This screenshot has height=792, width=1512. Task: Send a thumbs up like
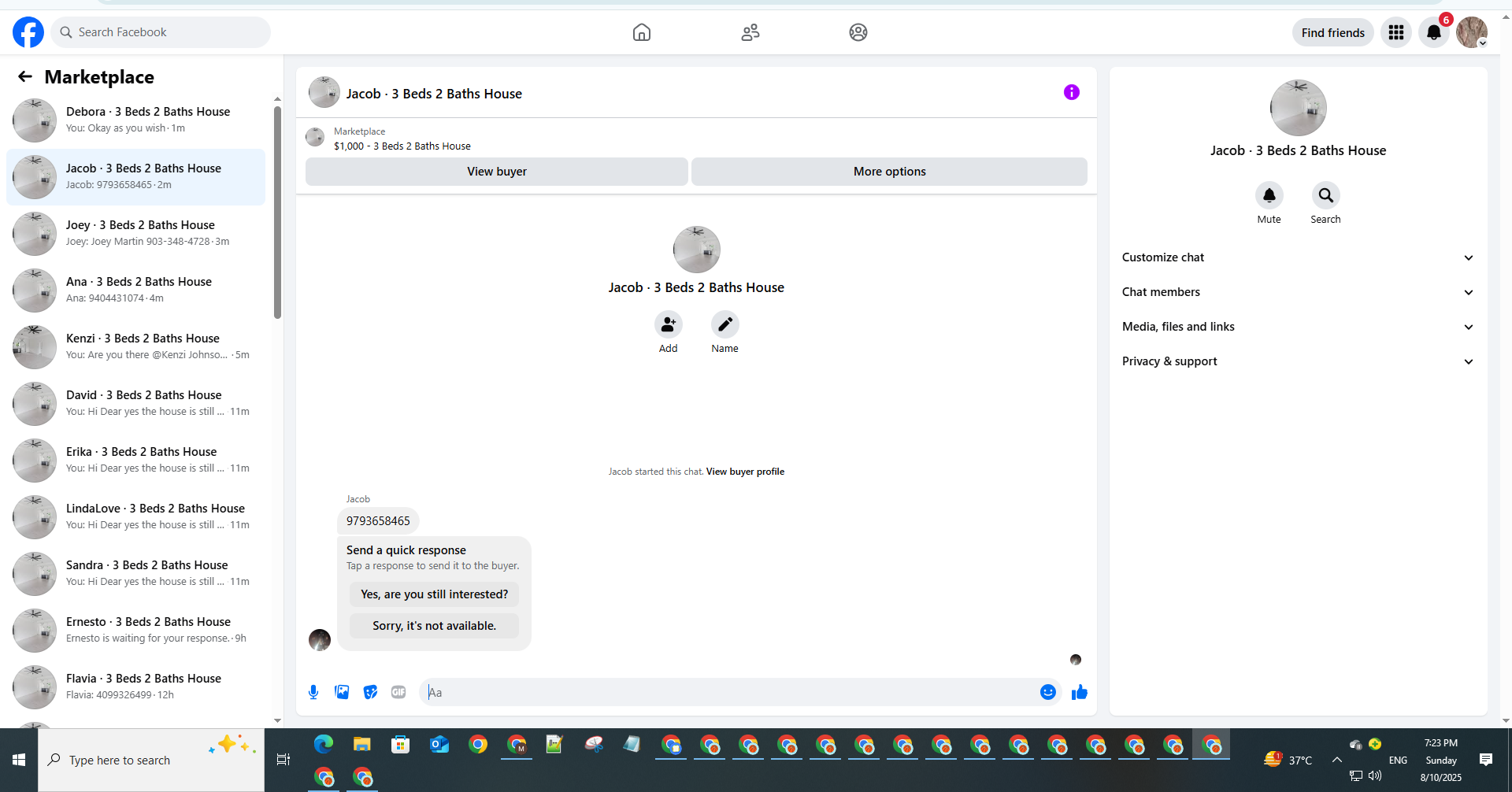tap(1080, 692)
